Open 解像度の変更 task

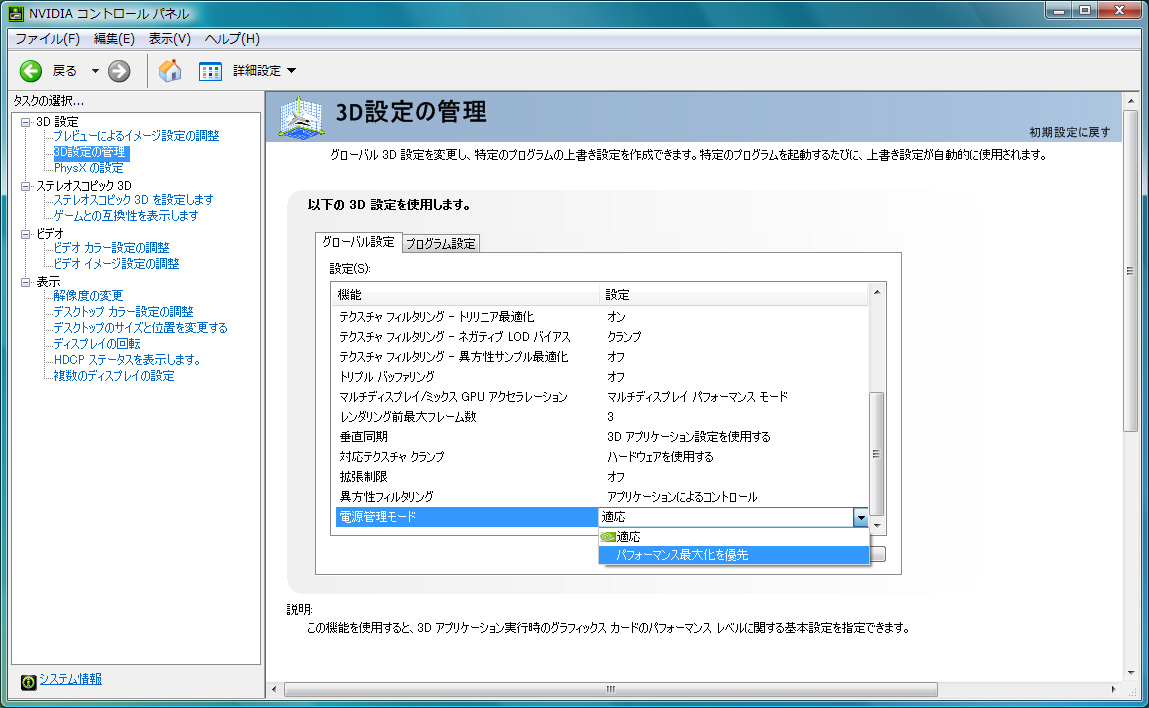(x=88, y=296)
